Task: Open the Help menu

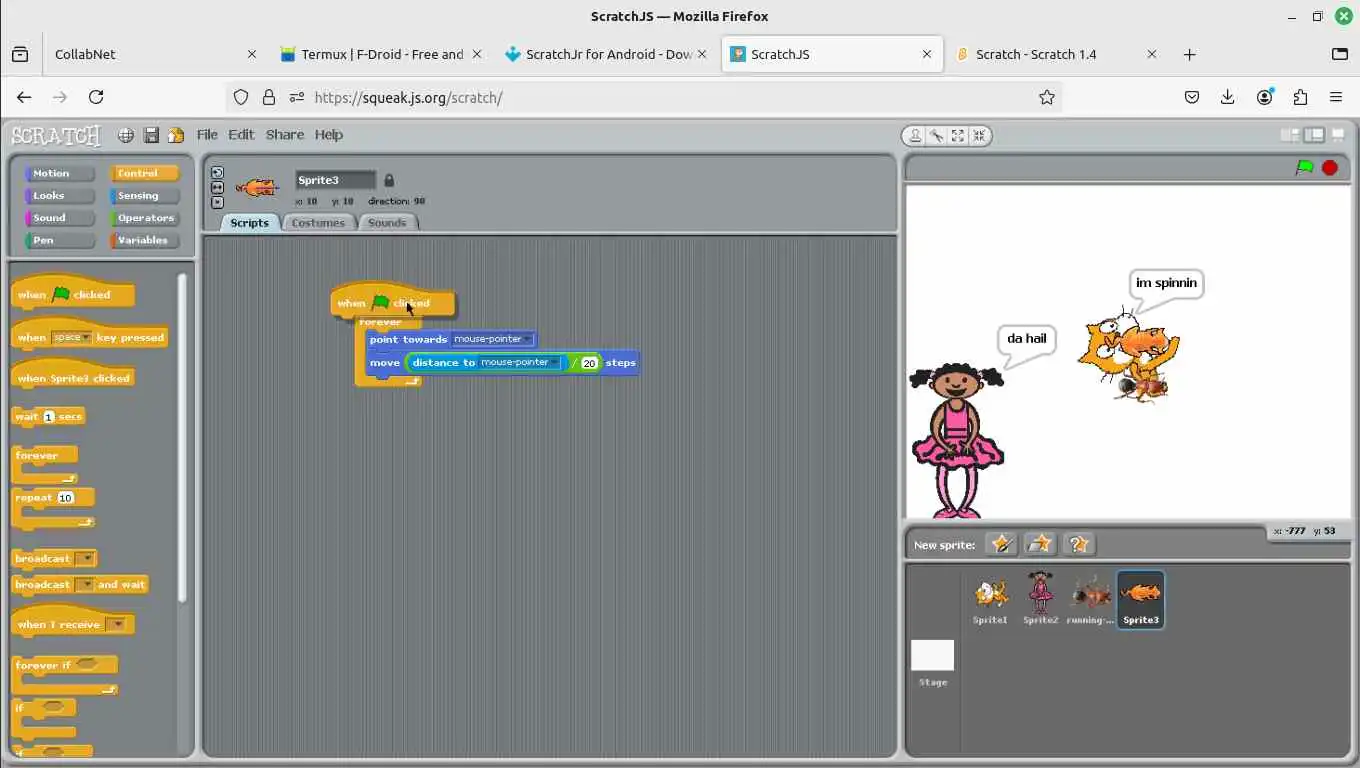Action: 329,135
